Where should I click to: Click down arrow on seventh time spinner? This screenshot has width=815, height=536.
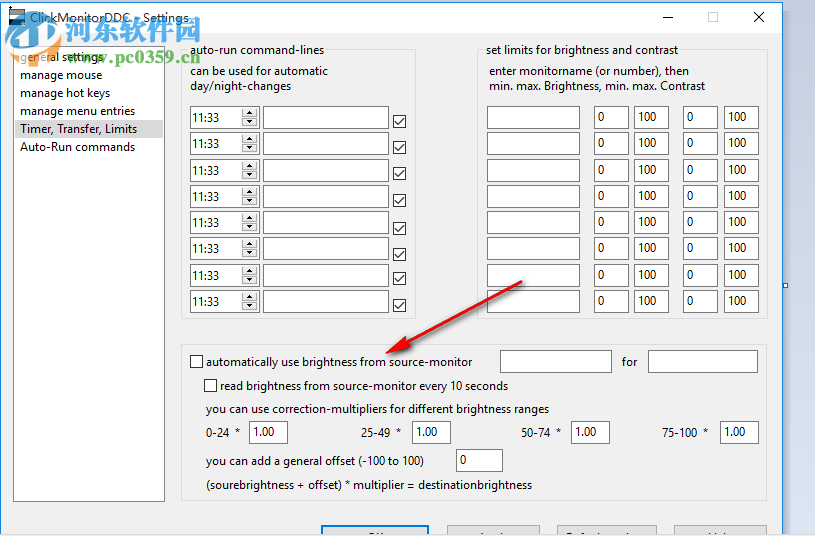[x=250, y=280]
